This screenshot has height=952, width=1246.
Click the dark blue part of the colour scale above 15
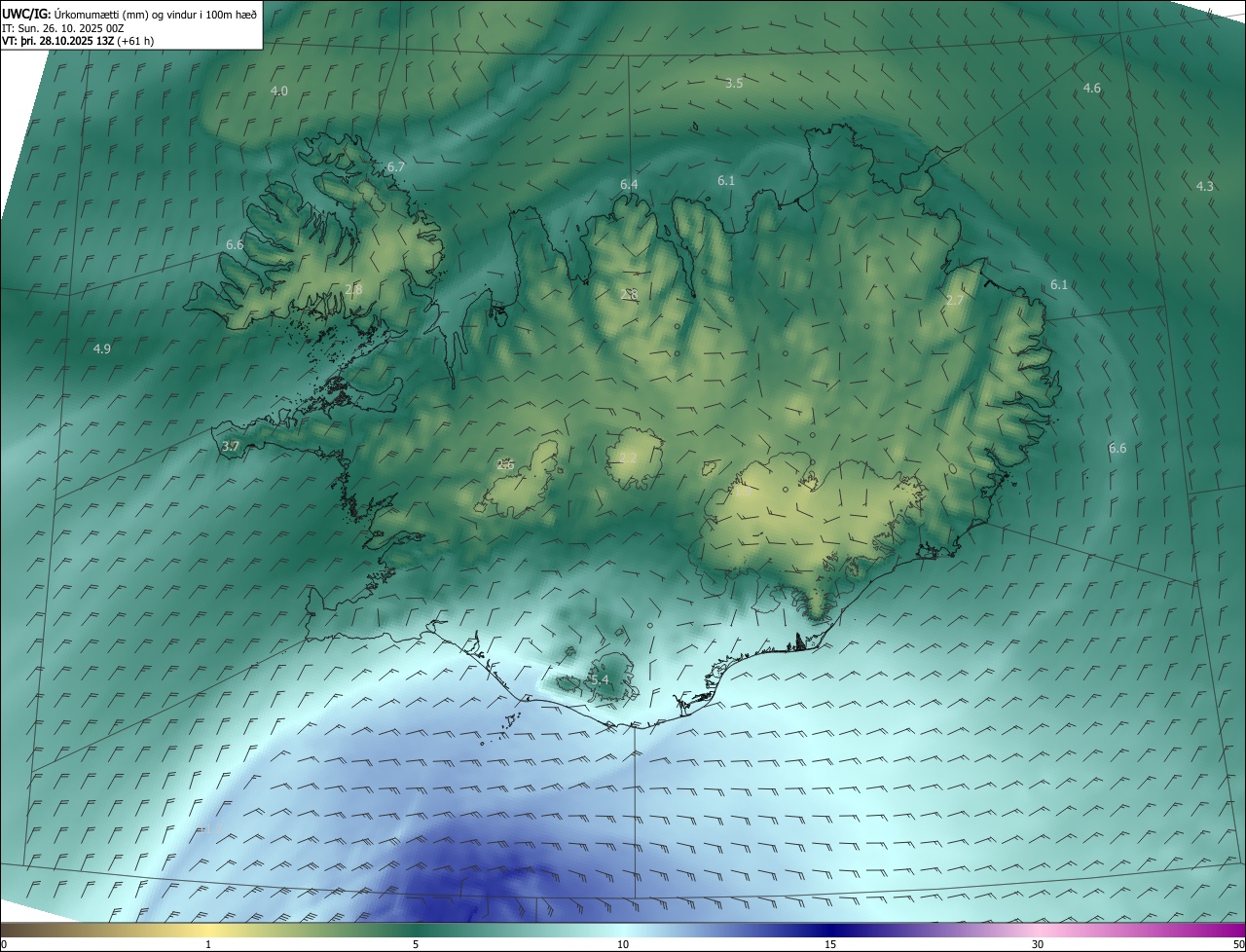click(x=830, y=930)
